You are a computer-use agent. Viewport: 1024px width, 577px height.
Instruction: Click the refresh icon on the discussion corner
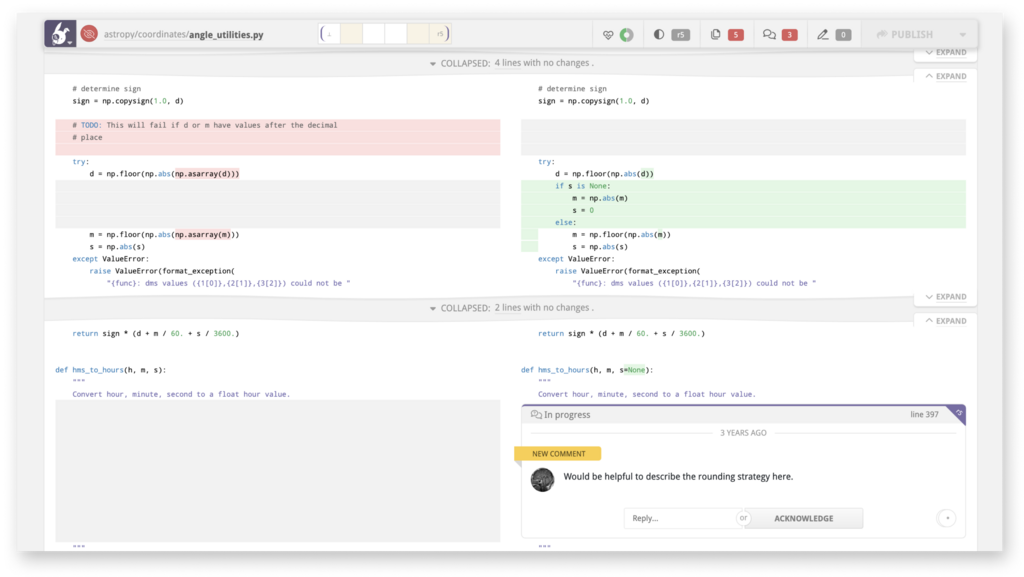(x=957, y=414)
